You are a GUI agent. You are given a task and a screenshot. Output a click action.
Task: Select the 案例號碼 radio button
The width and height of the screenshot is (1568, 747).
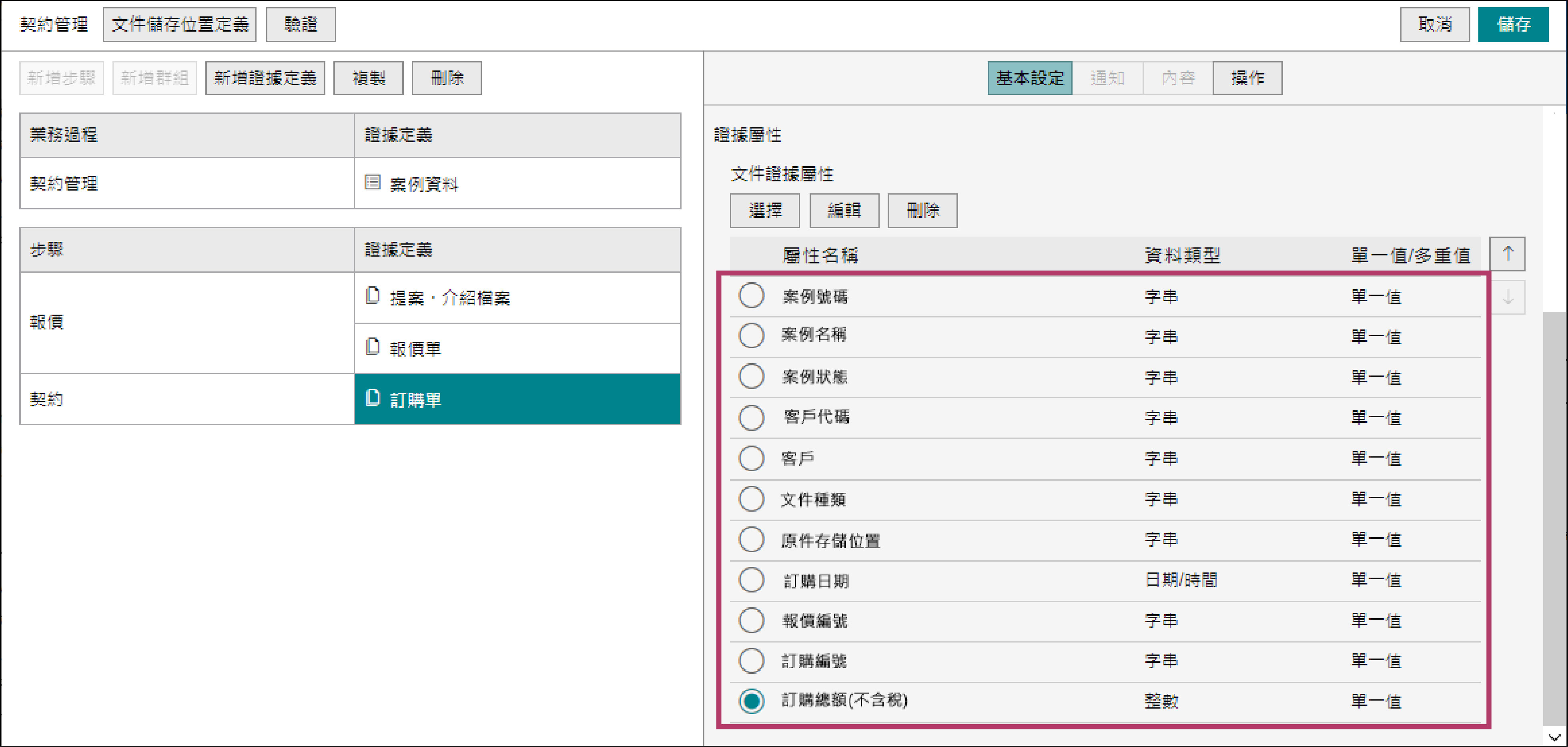[751, 295]
